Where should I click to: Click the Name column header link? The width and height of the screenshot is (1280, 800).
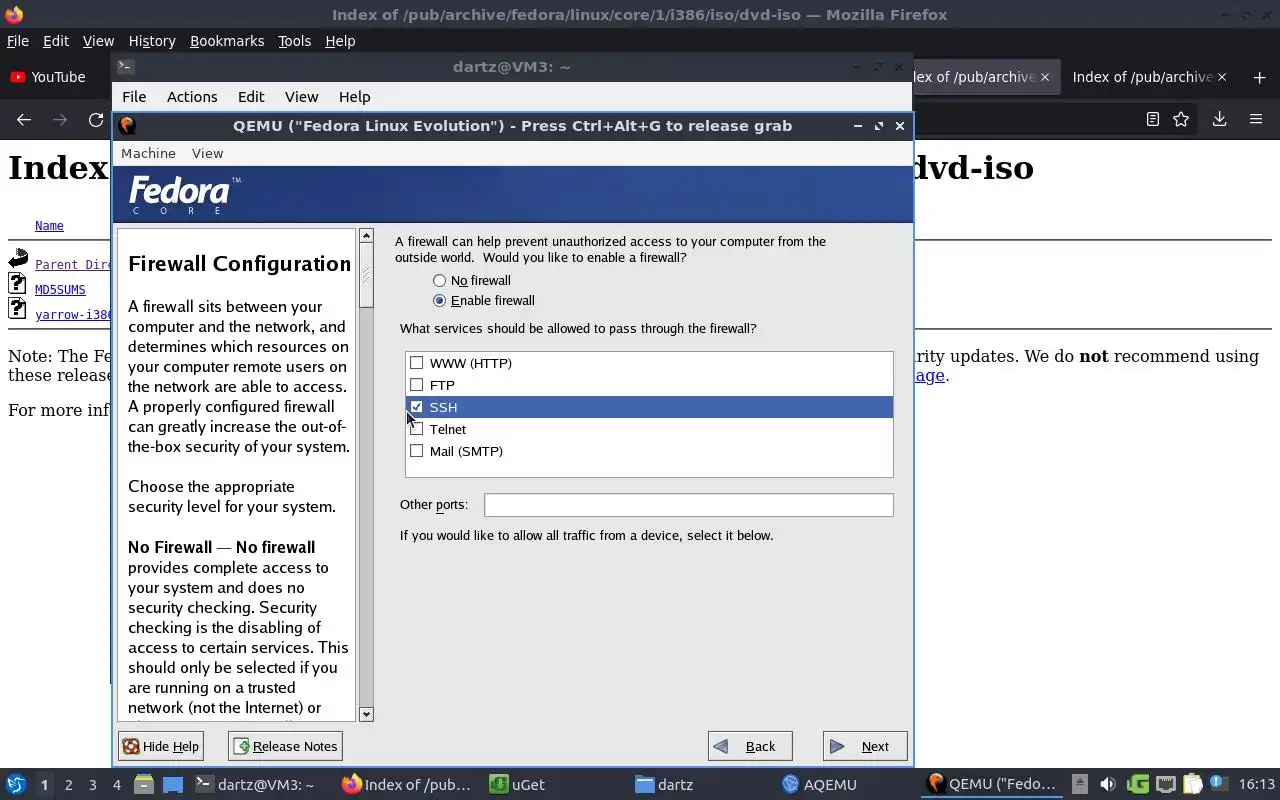(49, 226)
